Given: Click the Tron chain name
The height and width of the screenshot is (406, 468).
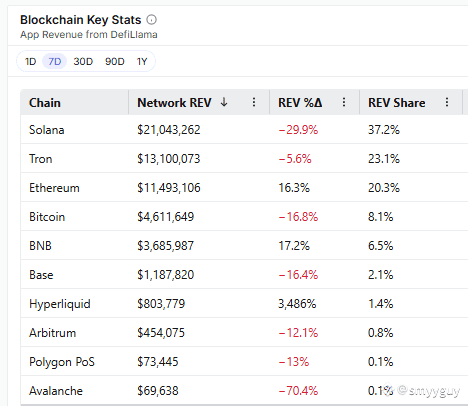Looking at the screenshot, I should 41,159.
